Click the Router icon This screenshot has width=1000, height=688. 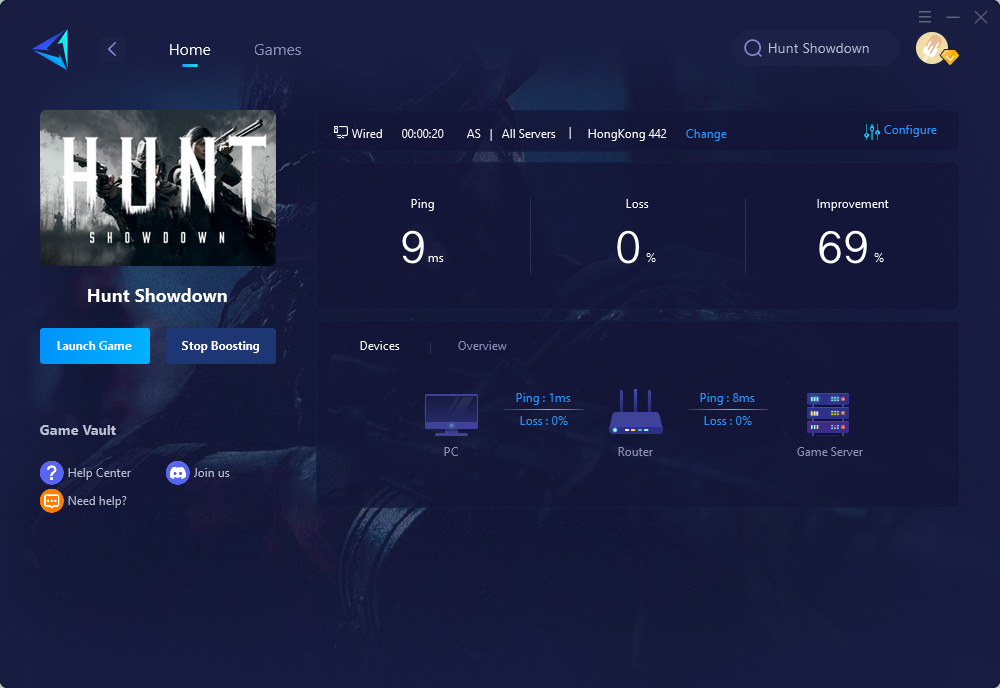coord(635,412)
